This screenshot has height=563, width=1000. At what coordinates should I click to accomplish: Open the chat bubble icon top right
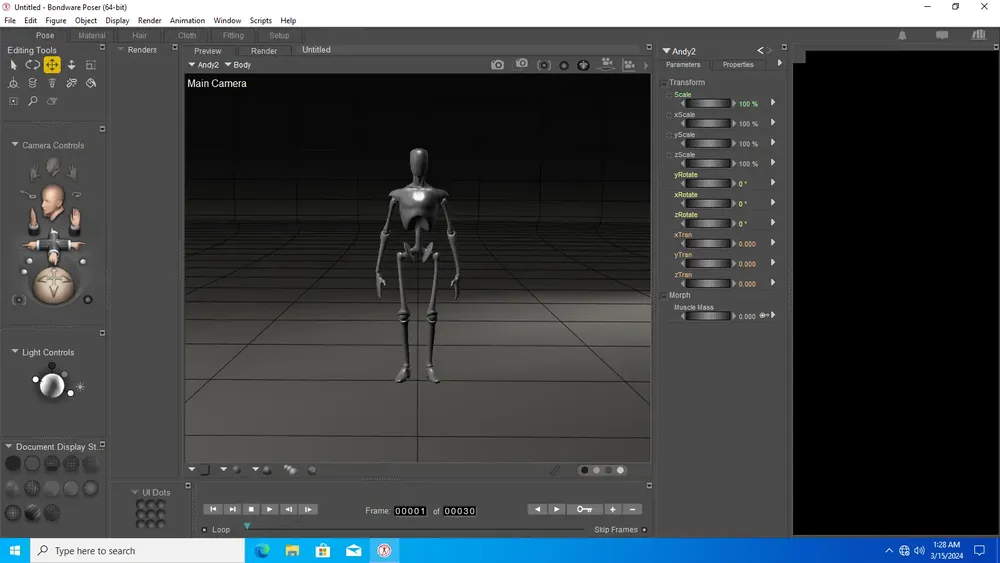point(942,36)
